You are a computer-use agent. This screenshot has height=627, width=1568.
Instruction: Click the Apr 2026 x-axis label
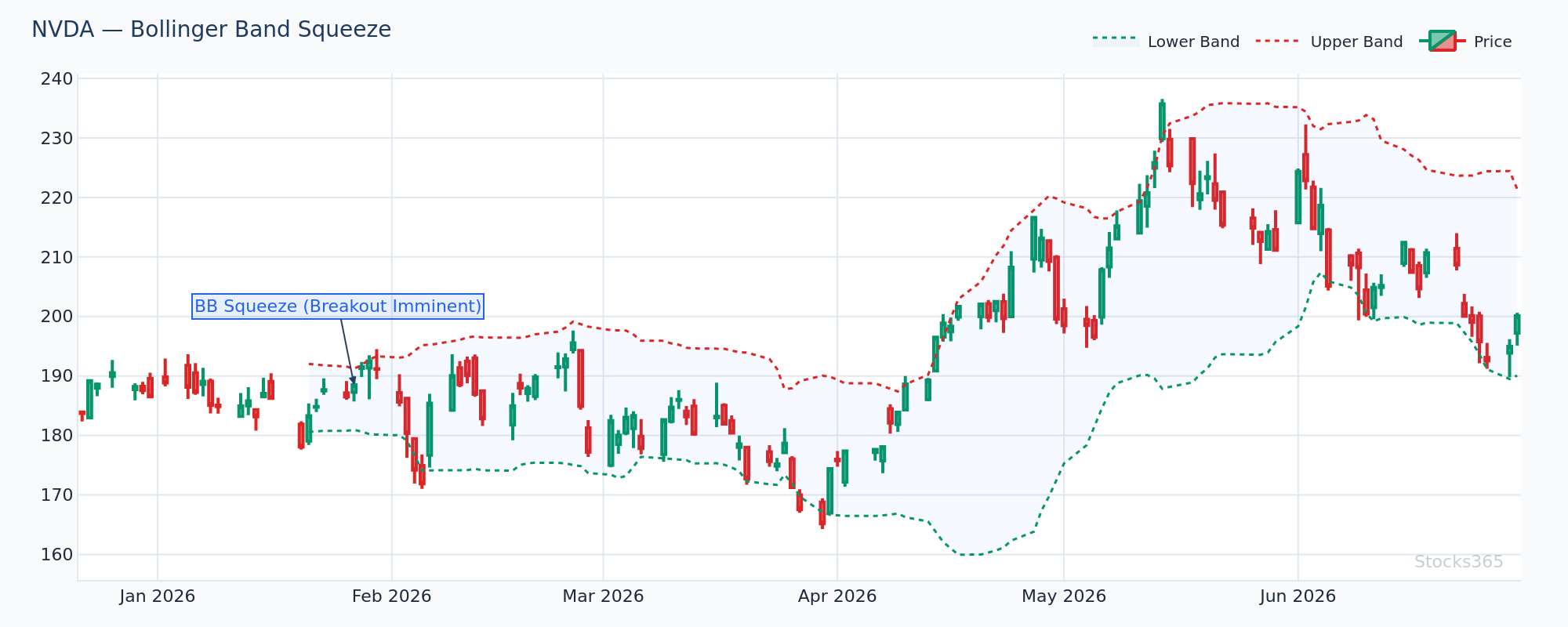pyautogui.click(x=837, y=596)
